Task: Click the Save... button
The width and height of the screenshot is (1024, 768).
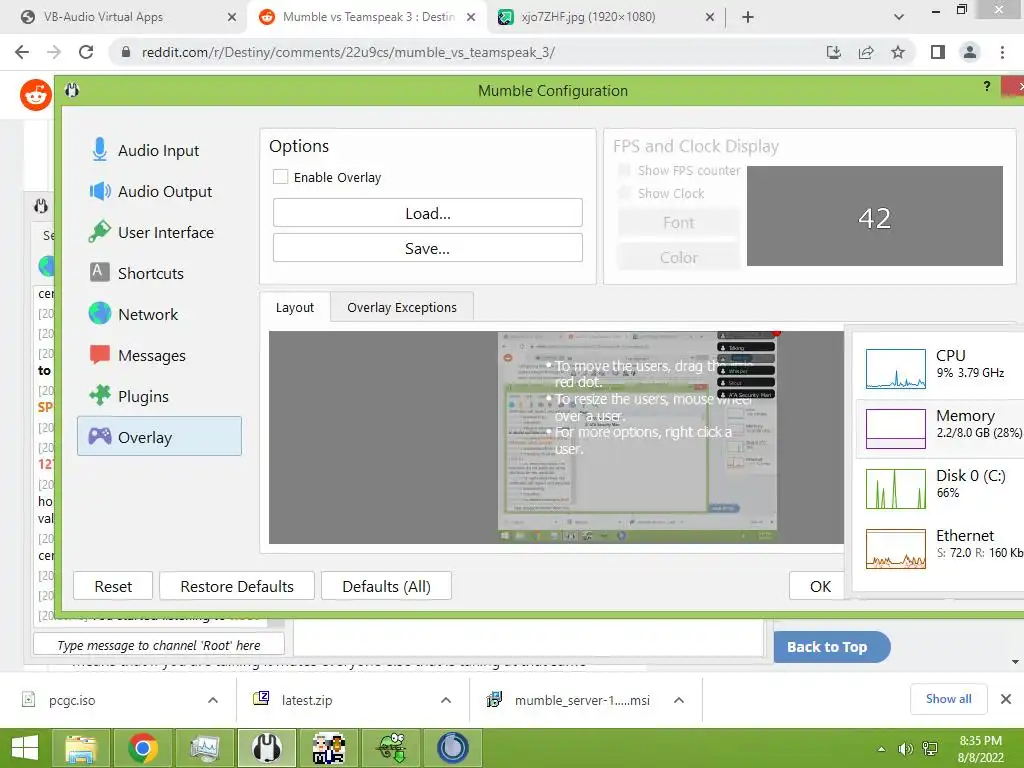Action: pos(428,248)
